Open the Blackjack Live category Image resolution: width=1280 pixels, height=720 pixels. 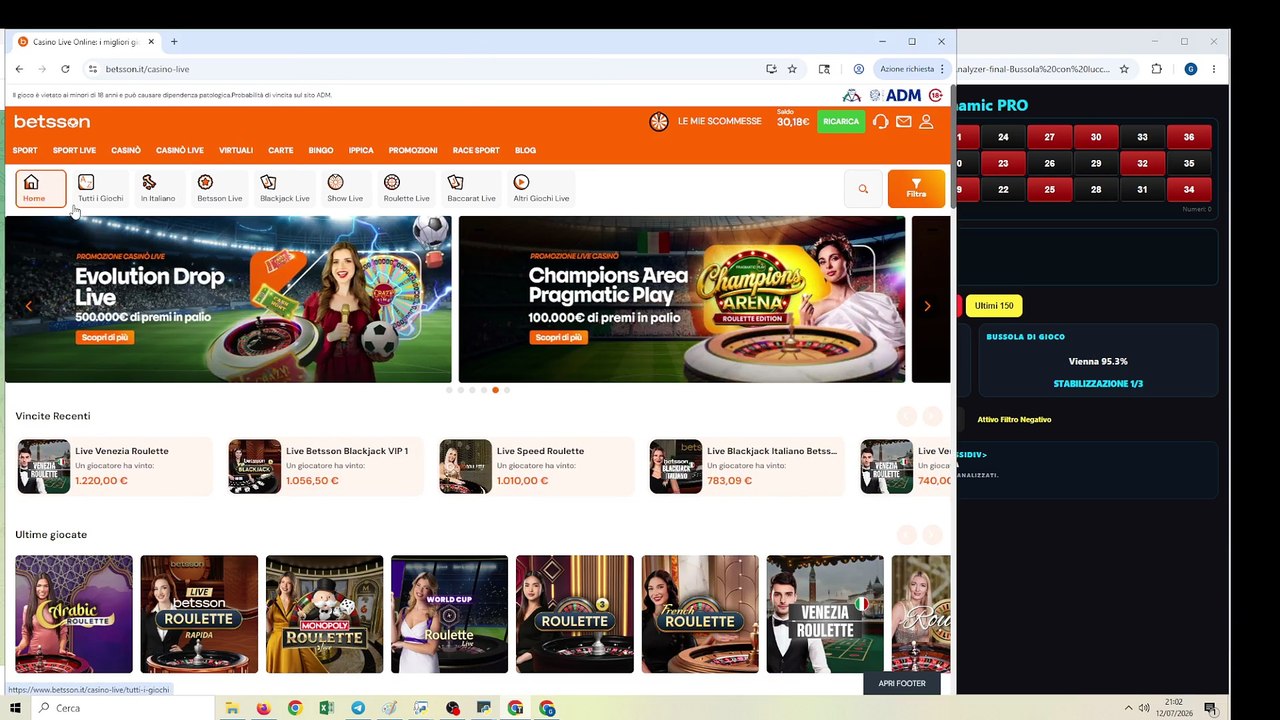click(x=284, y=189)
